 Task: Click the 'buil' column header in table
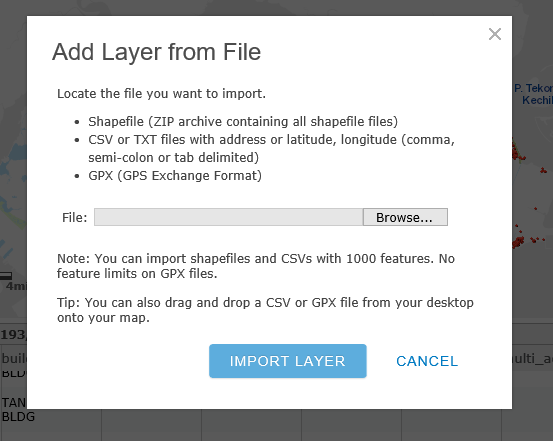(14, 358)
